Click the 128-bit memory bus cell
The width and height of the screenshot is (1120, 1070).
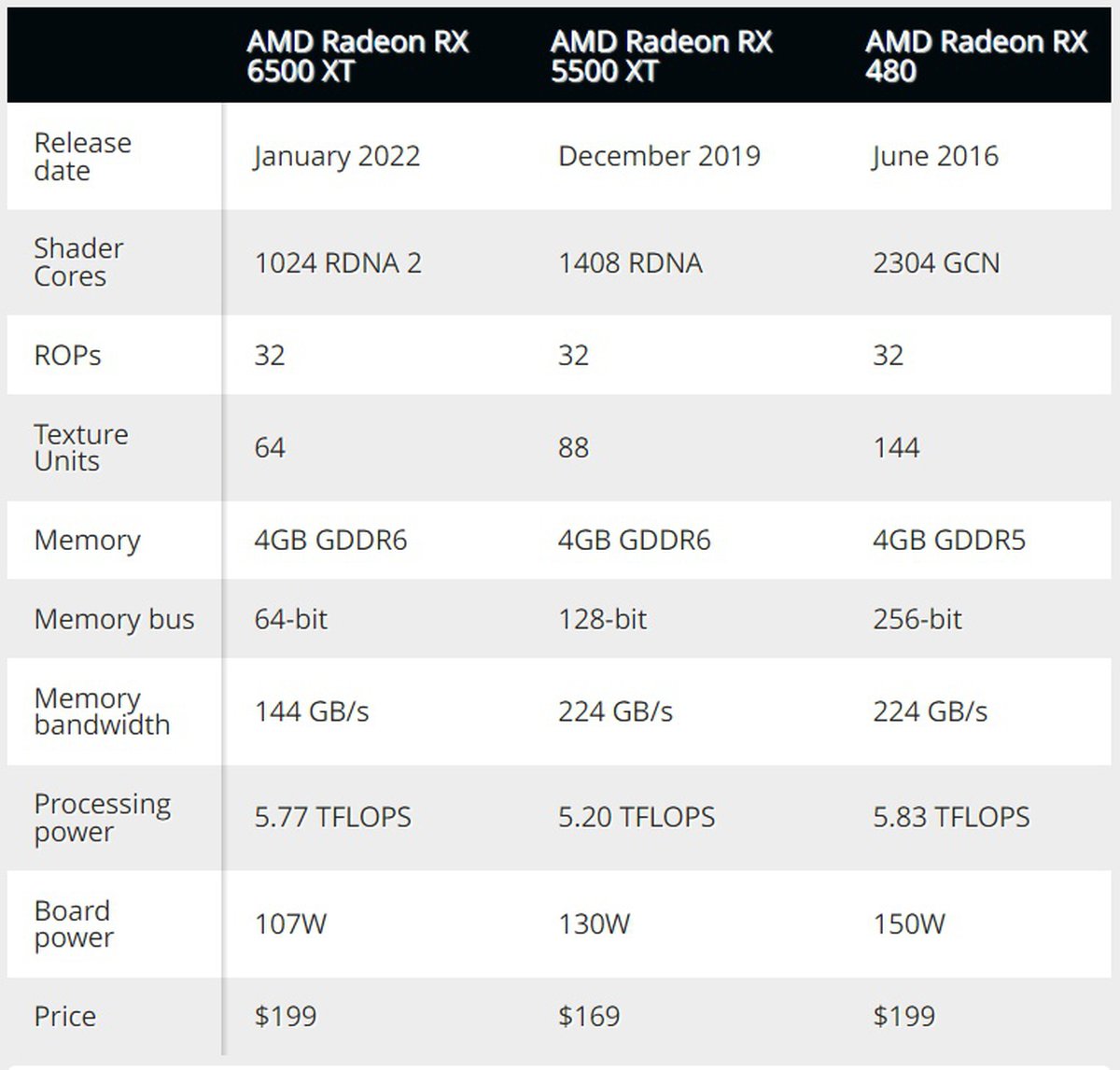click(x=602, y=619)
